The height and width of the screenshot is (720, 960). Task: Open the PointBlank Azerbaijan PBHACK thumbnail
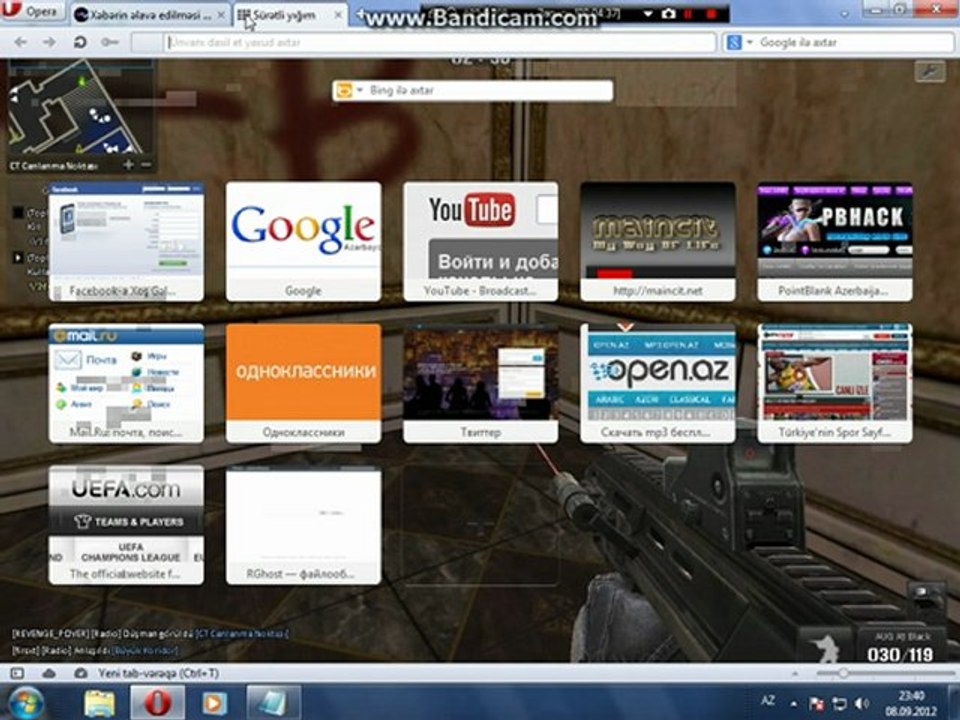click(834, 241)
